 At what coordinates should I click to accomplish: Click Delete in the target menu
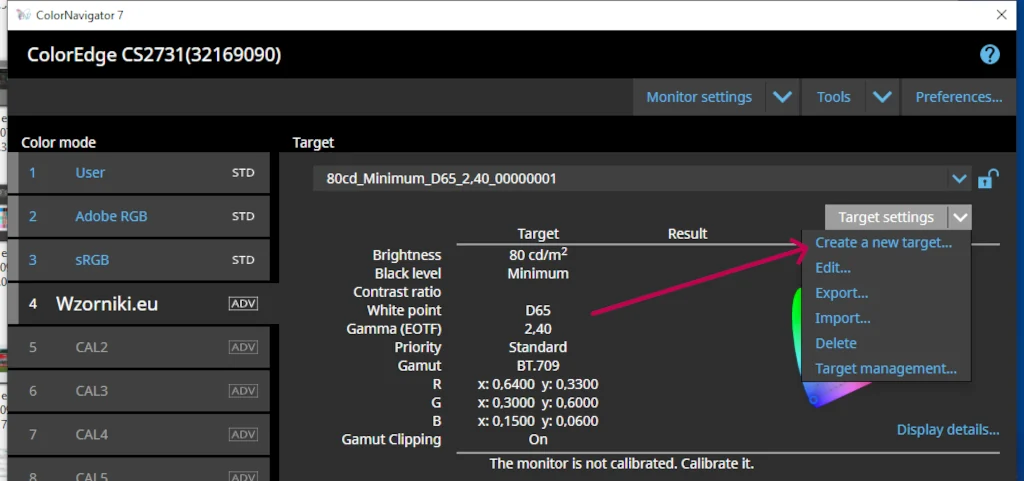click(836, 343)
